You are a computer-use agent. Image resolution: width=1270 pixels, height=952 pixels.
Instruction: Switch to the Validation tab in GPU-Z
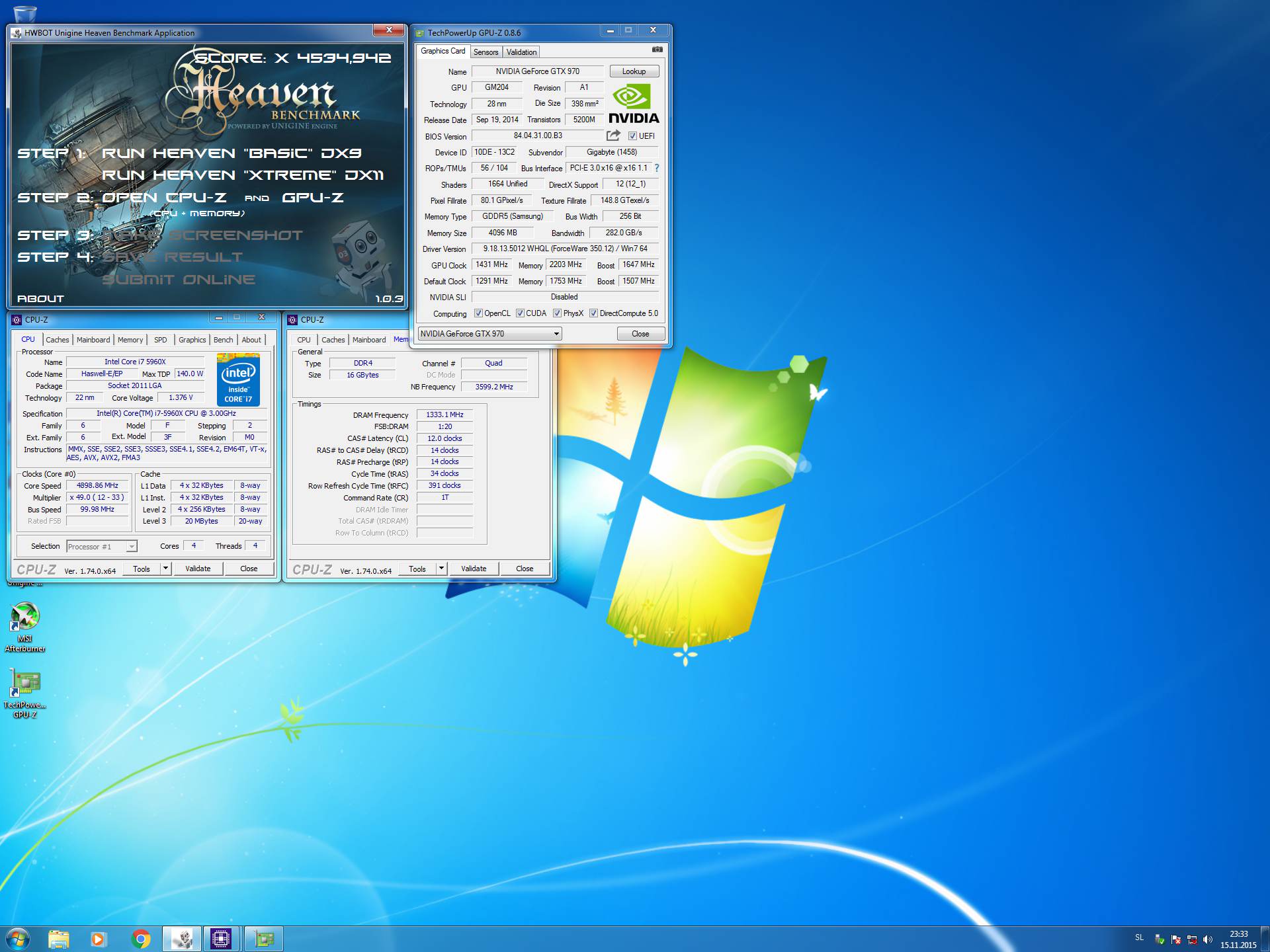coord(521,52)
